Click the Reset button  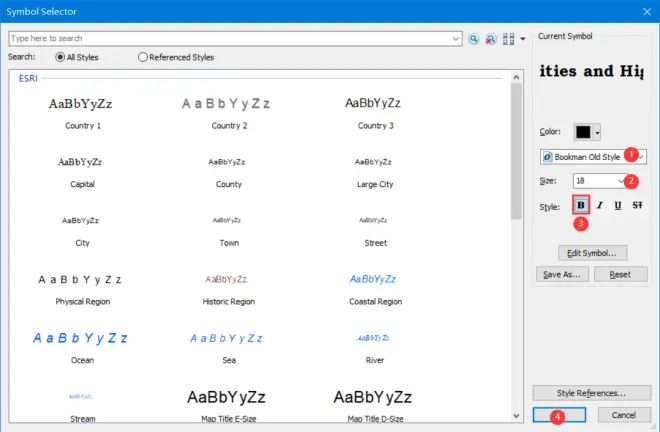620,274
